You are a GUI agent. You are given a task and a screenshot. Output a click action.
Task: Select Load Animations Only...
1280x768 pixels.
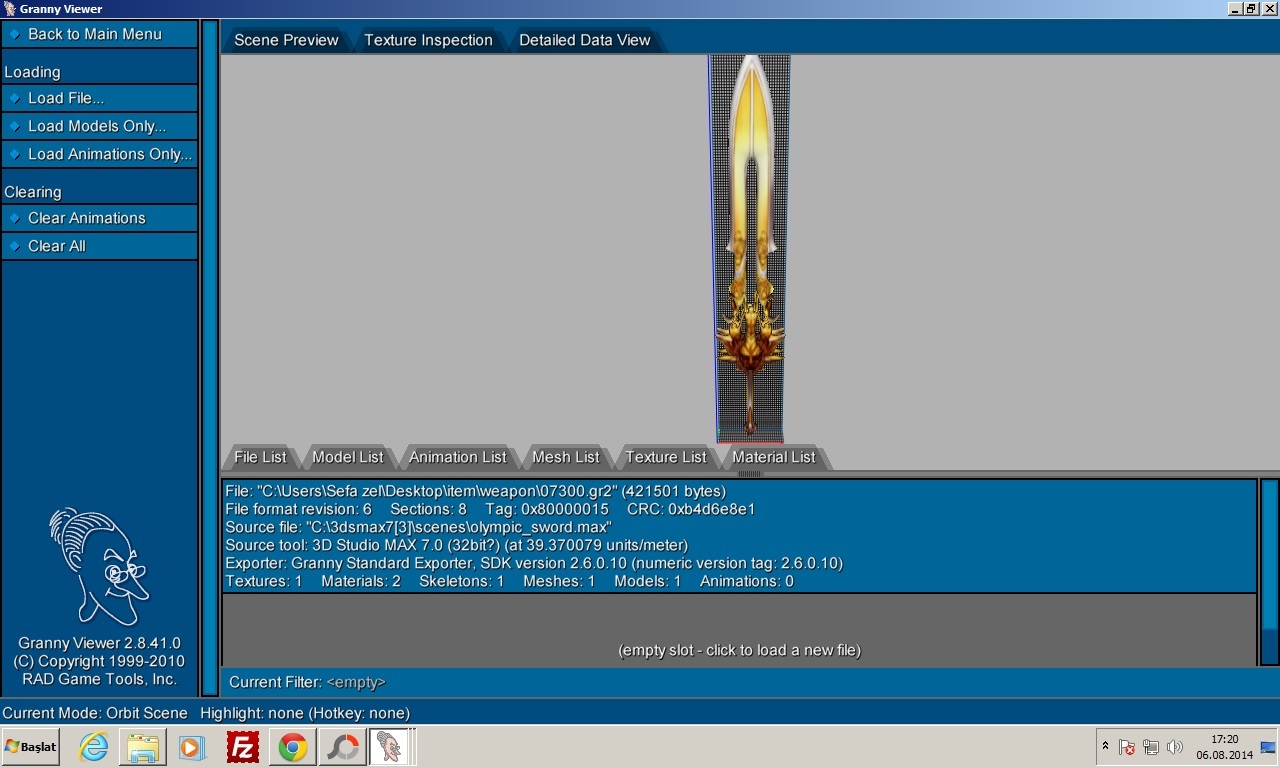point(100,154)
